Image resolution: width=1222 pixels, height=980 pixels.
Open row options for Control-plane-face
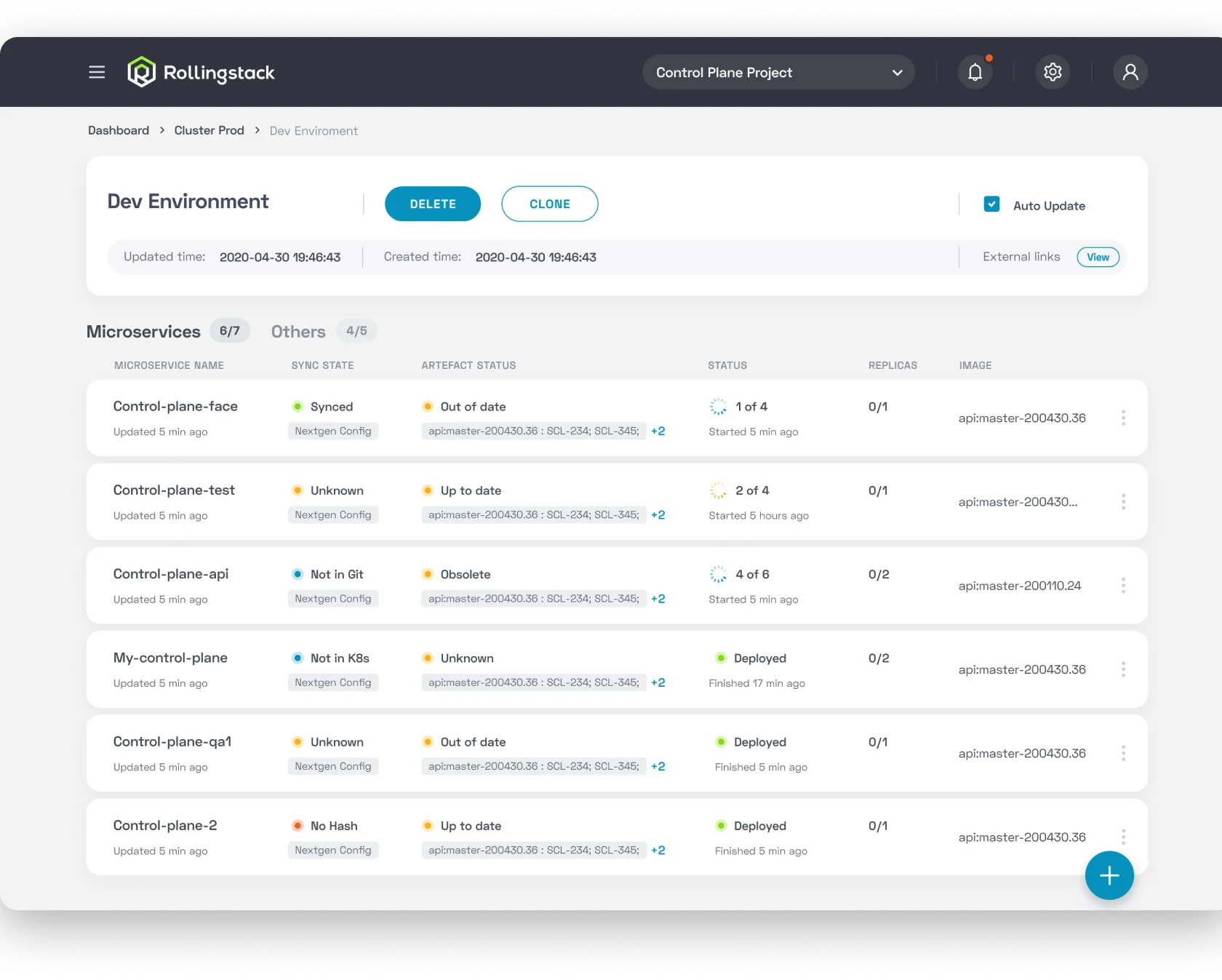tap(1124, 418)
